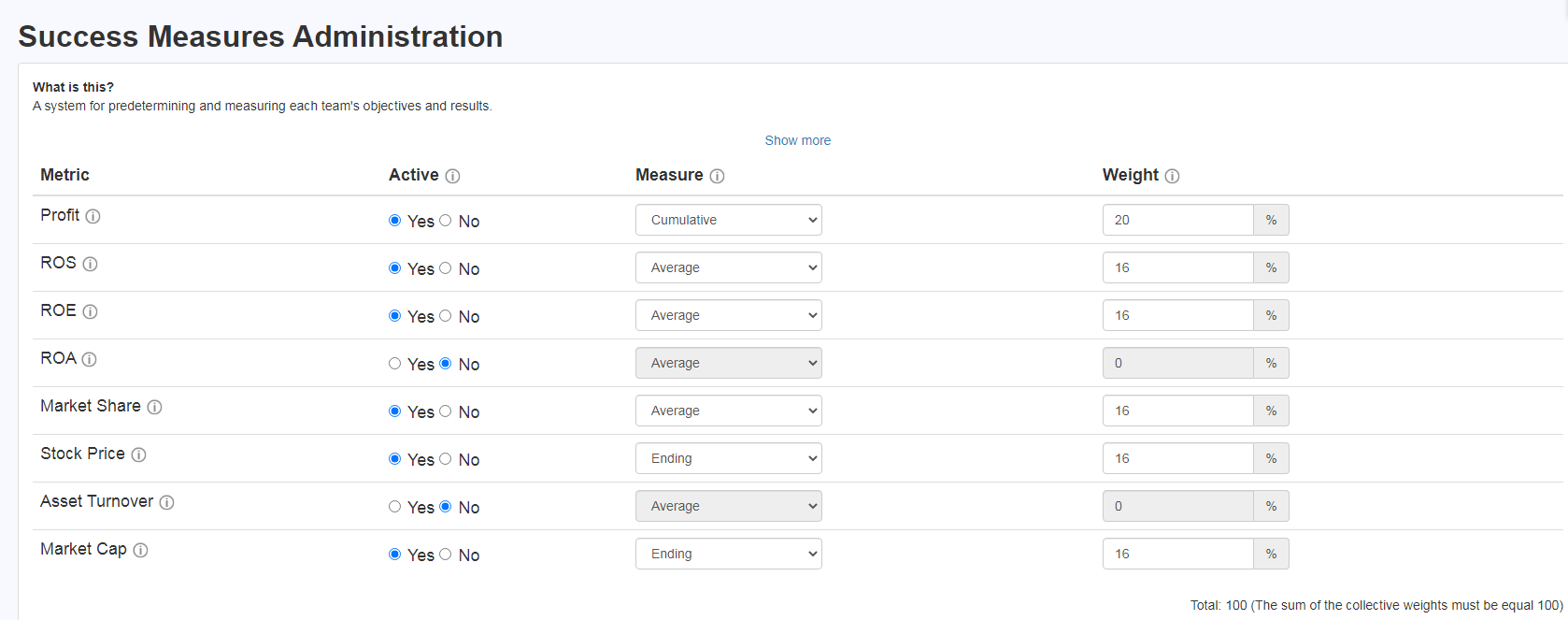The height and width of the screenshot is (620, 1568).
Task: Click the Stock Price info icon
Action: coord(138,454)
